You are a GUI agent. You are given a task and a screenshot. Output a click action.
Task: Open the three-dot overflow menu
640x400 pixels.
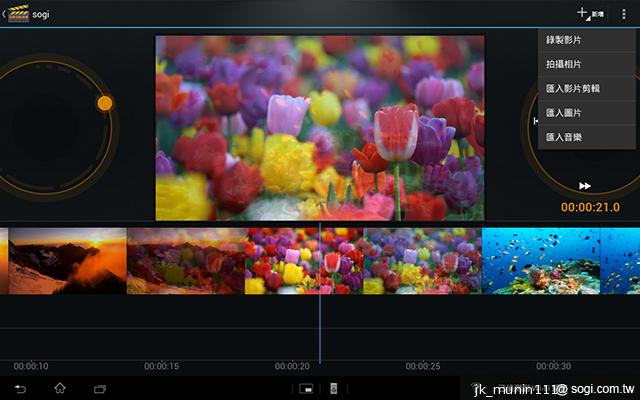624,14
